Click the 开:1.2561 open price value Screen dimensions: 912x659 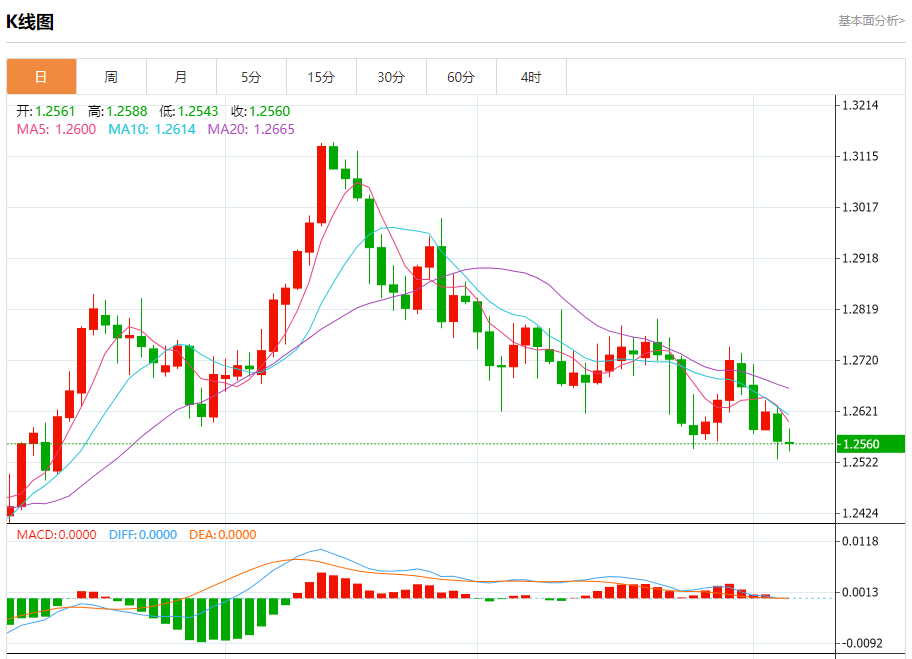46,111
